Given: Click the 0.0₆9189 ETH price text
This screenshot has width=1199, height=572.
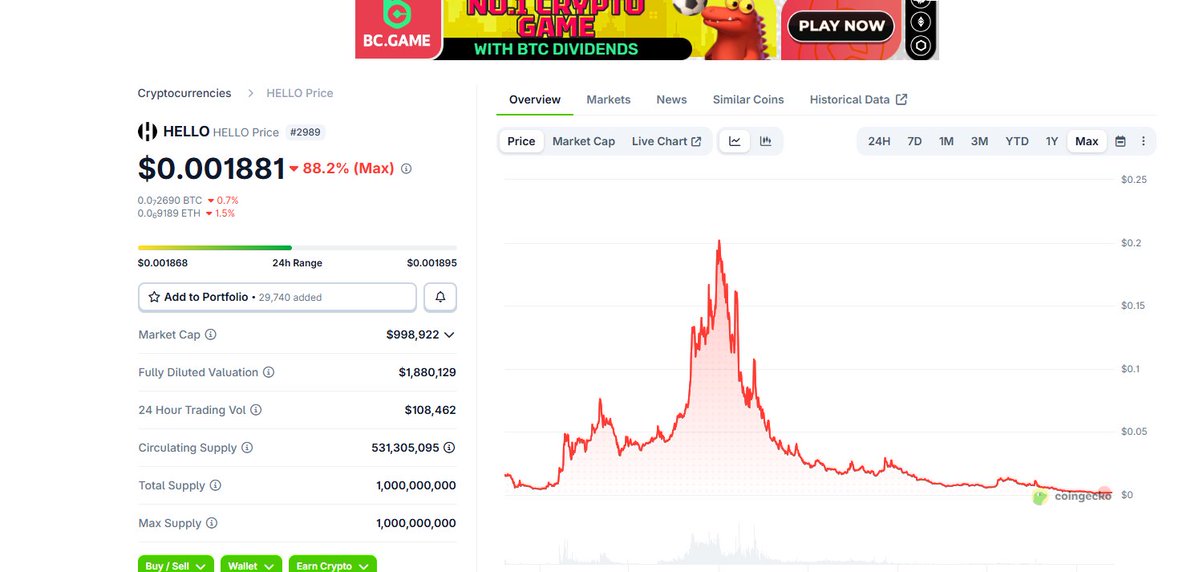Looking at the screenshot, I should coord(169,213).
